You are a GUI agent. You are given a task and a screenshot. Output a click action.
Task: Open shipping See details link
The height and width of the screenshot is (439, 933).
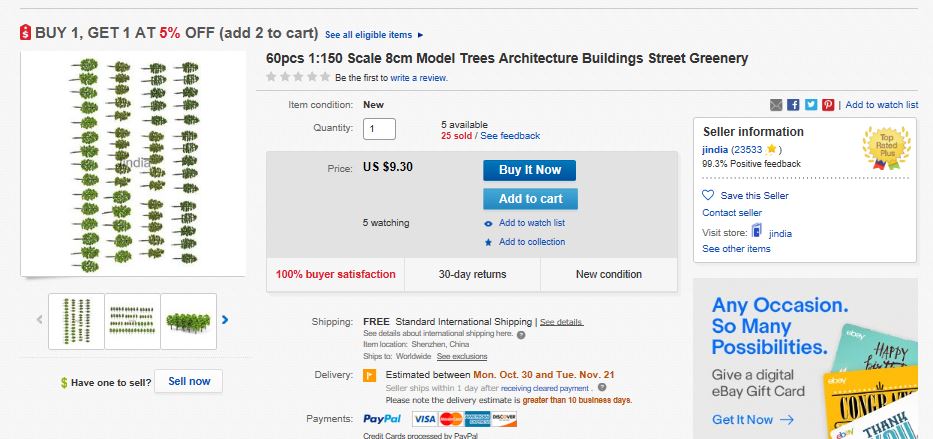coord(561,322)
